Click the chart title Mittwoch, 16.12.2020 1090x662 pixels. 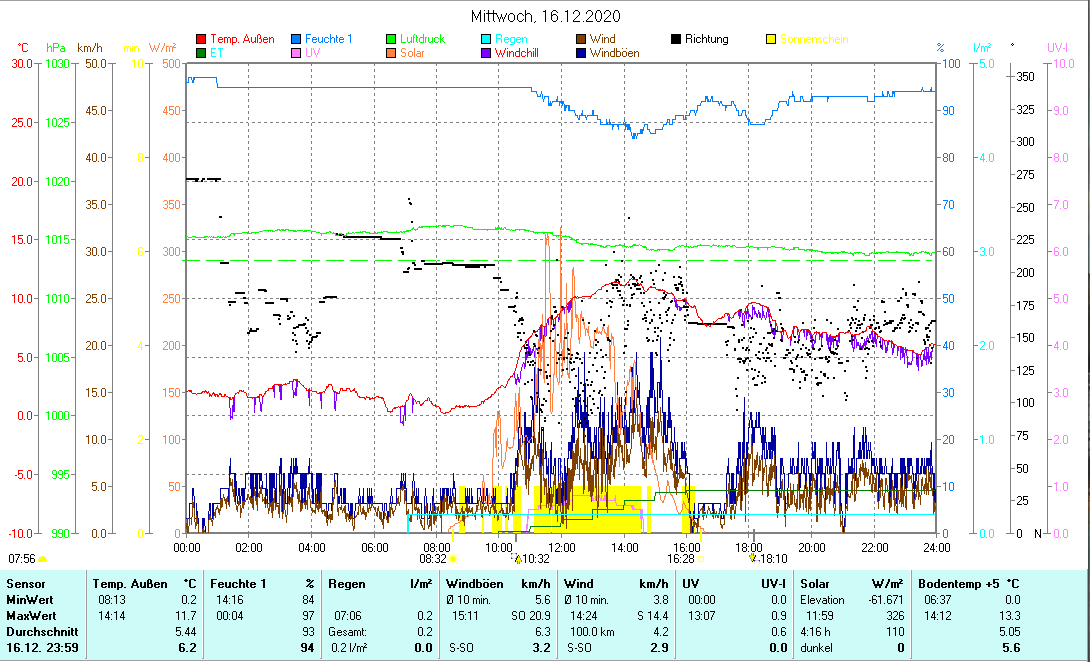coord(545,16)
